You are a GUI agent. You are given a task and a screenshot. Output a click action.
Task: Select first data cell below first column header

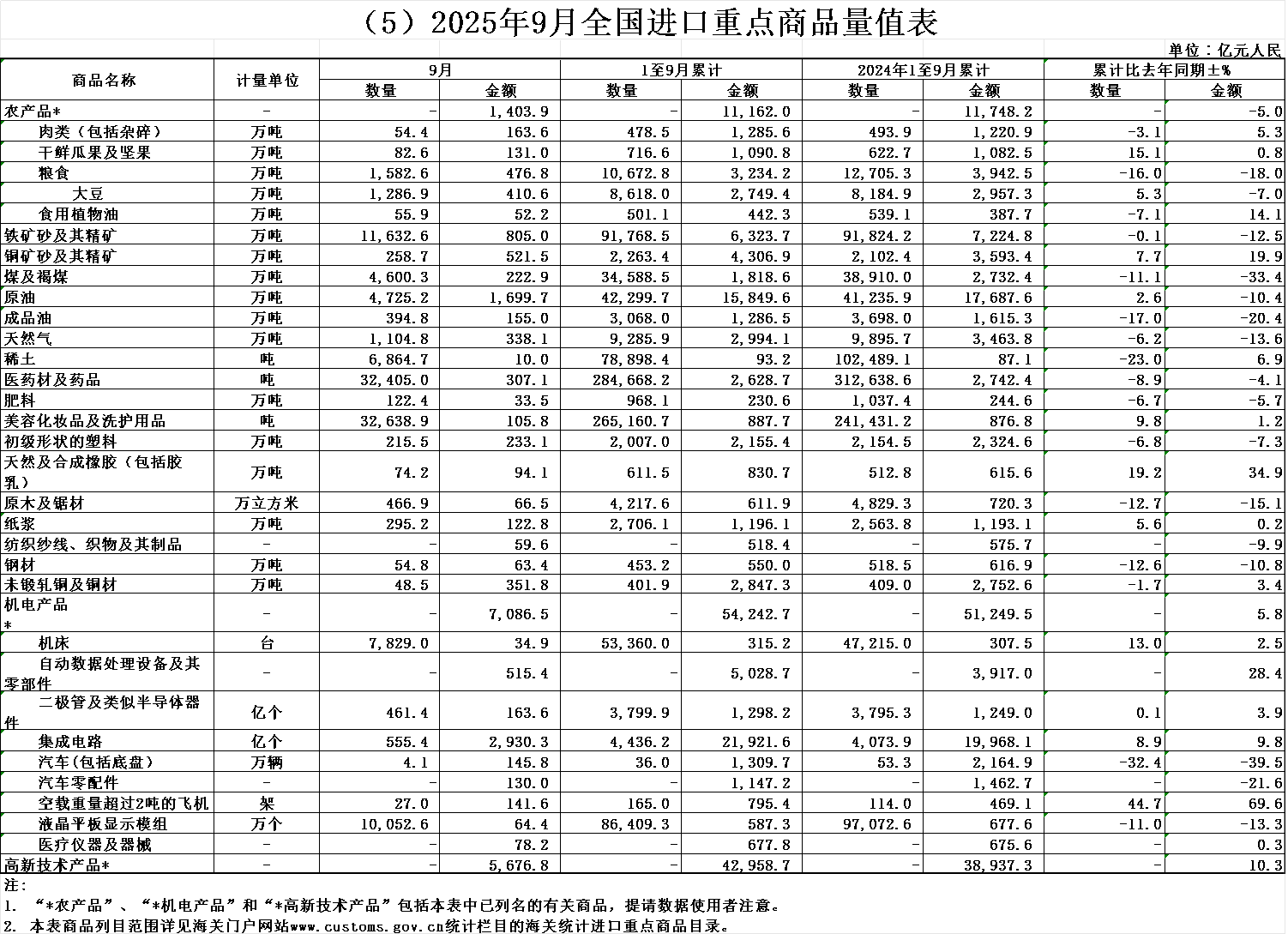tap(107, 69)
